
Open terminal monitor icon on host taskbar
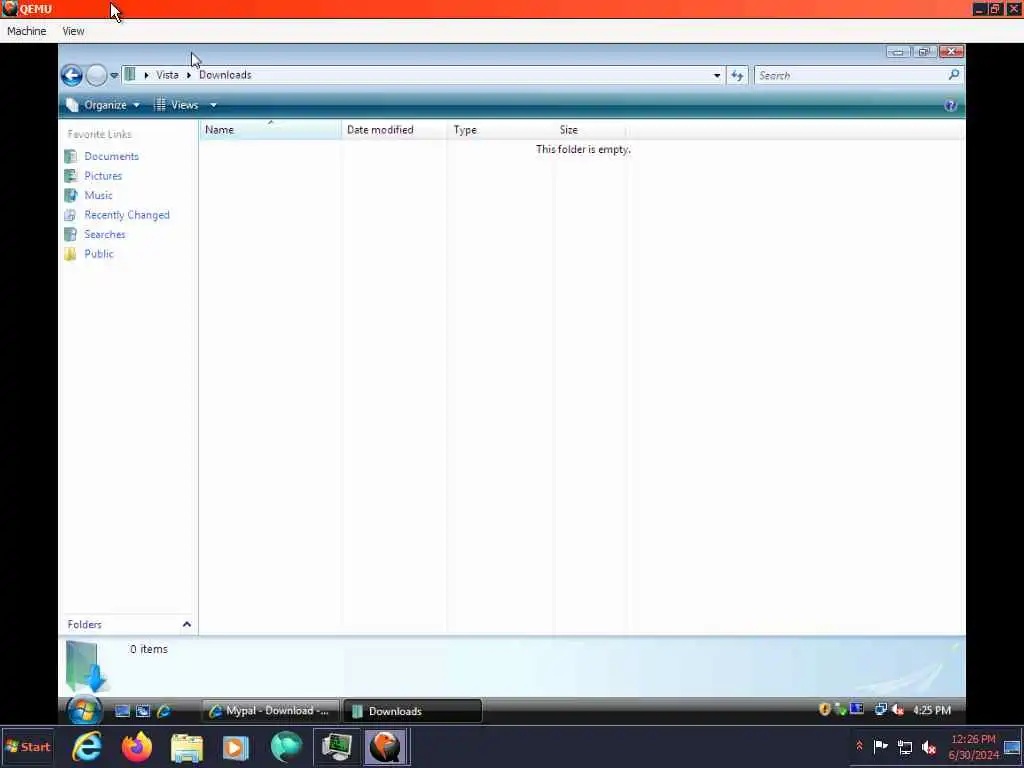click(336, 747)
